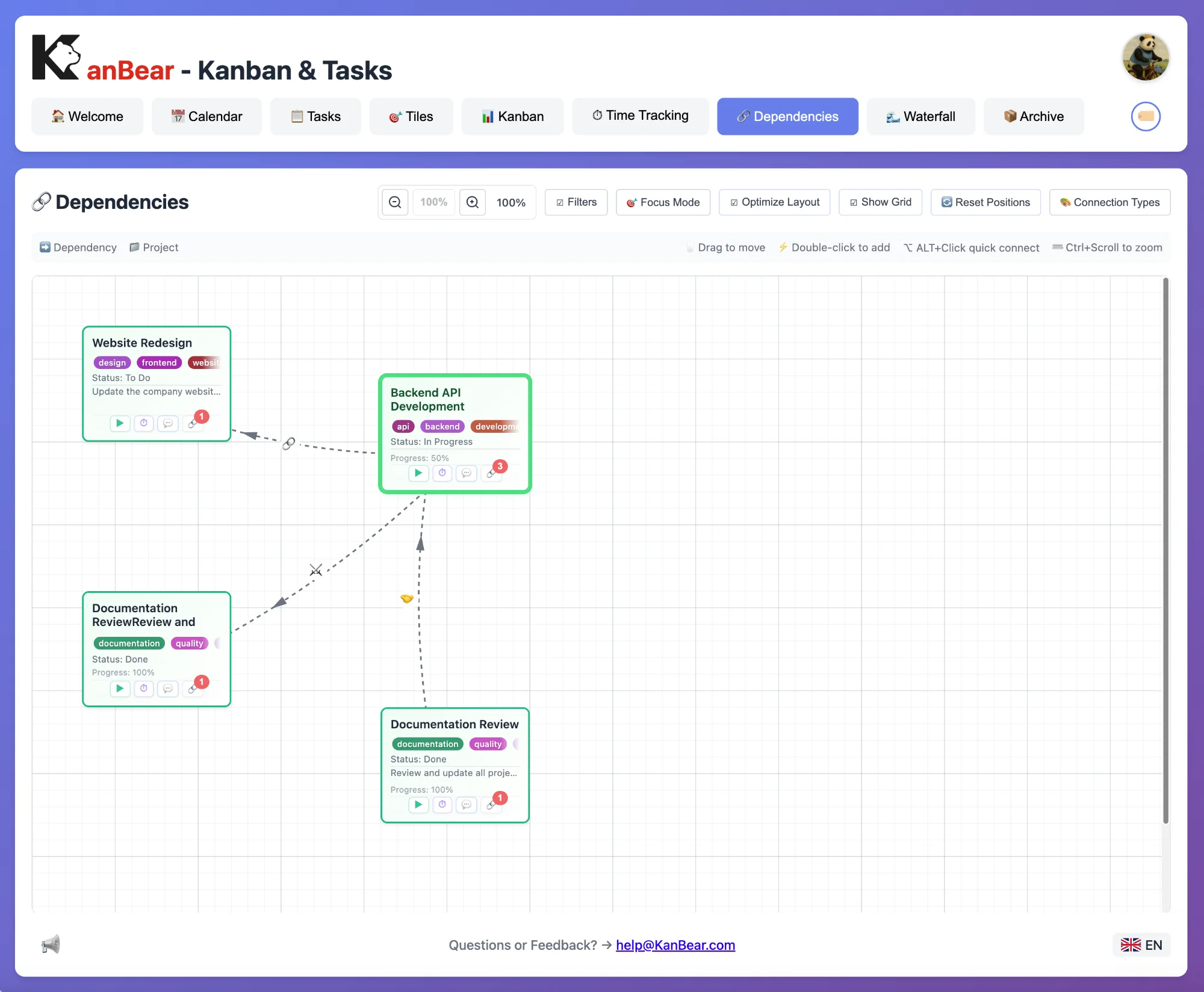Toggle Optimize Layout option
1204x992 pixels.
774,202
